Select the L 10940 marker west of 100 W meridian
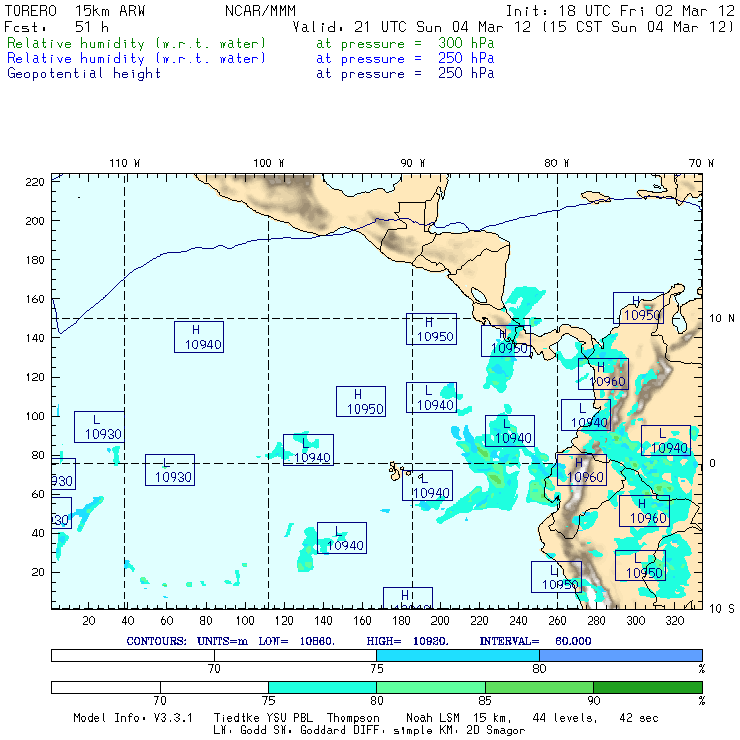This screenshot has width=740, height=740. tap(308, 450)
